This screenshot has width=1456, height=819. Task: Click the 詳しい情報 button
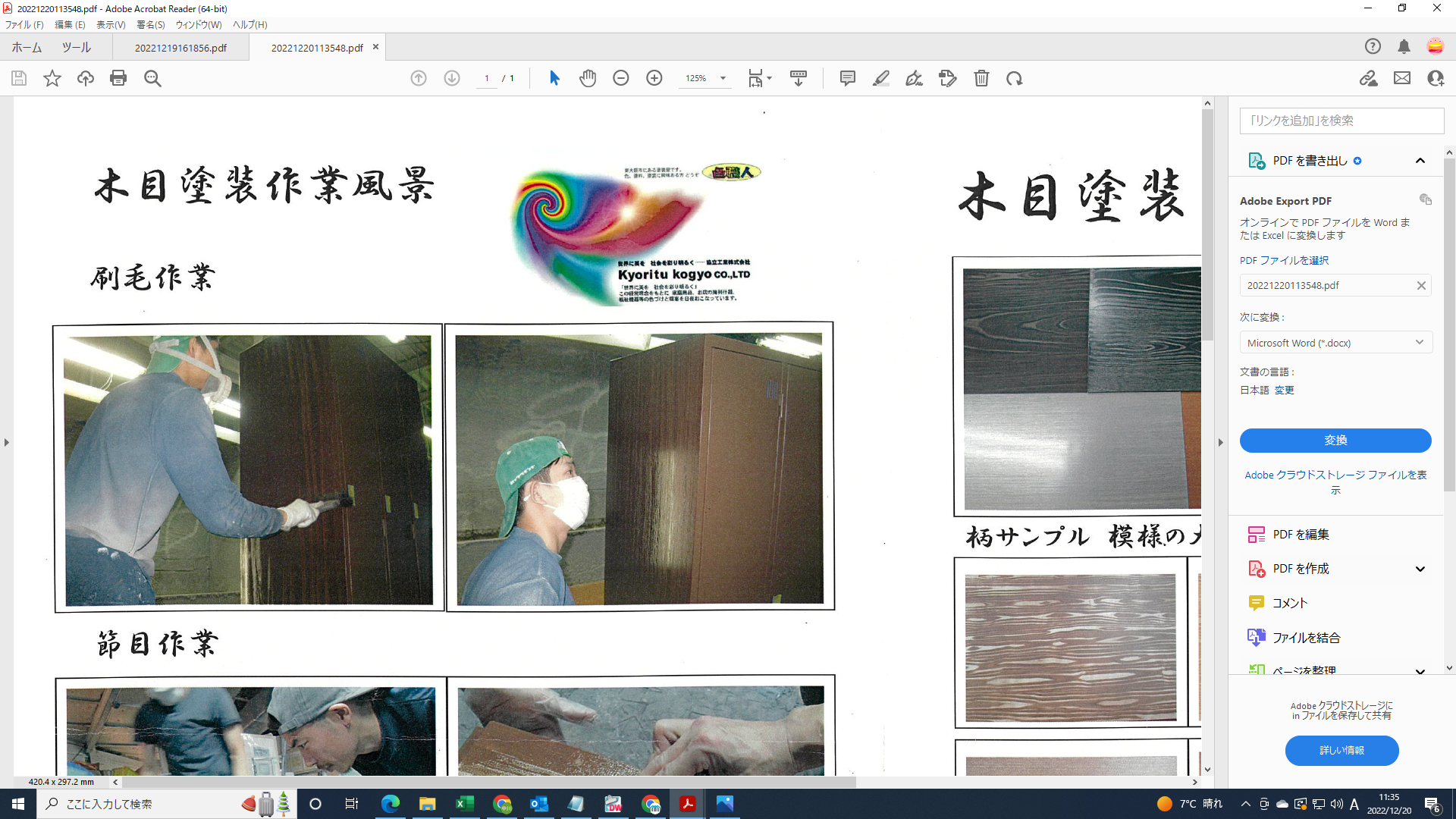click(1341, 751)
